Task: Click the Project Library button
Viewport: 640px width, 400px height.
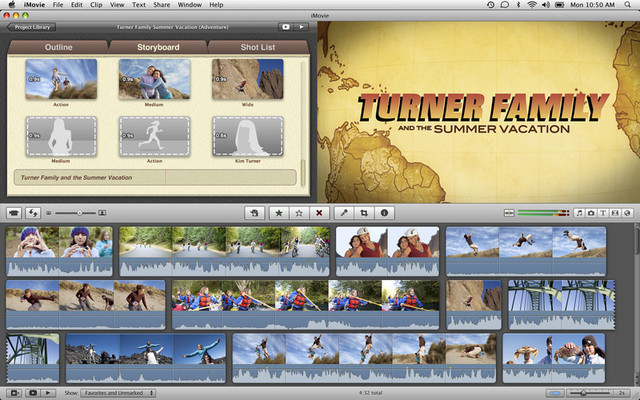Action: [x=30, y=27]
